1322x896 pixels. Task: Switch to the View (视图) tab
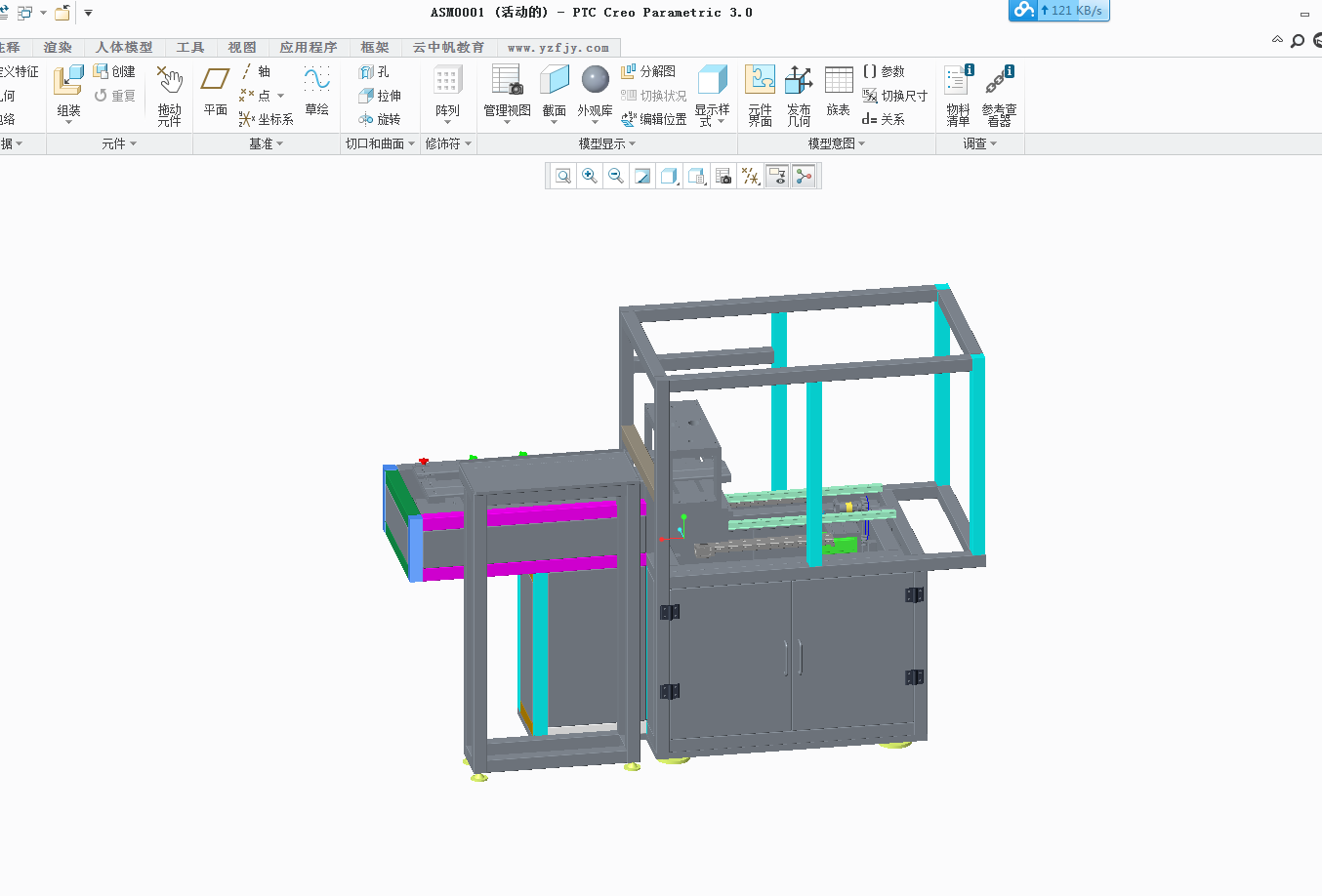tap(242, 47)
